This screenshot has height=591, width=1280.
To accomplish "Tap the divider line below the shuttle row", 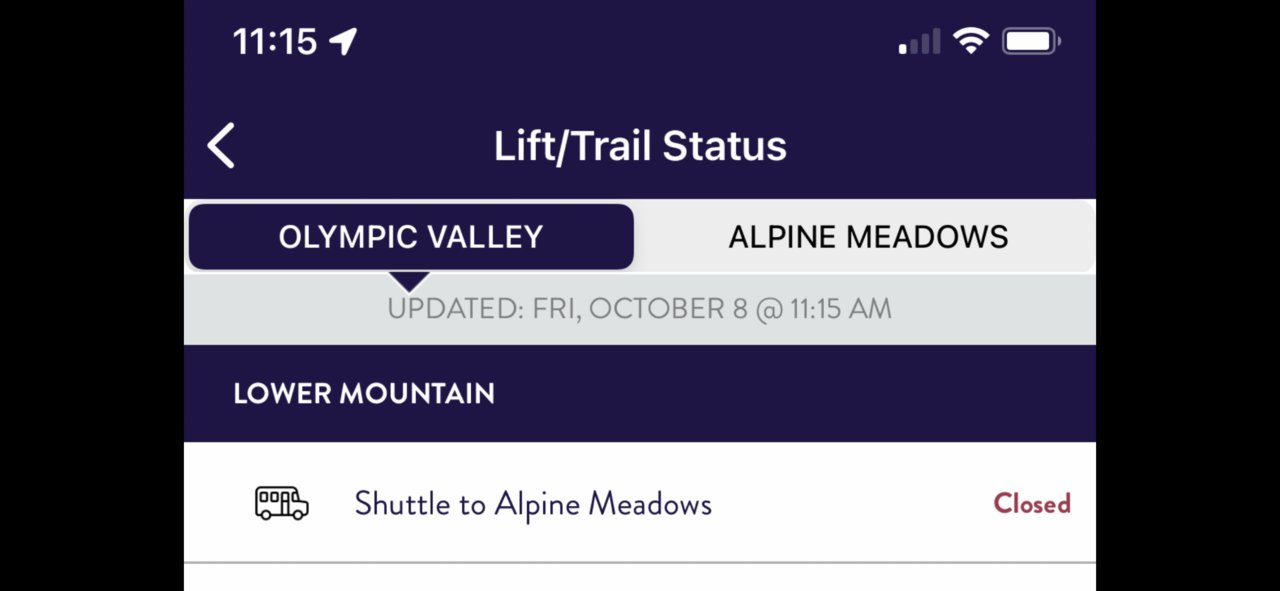I will [640, 563].
